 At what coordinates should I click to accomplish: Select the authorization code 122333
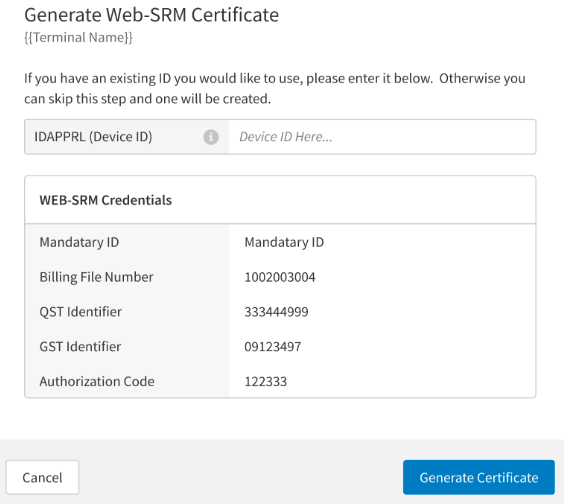266,382
